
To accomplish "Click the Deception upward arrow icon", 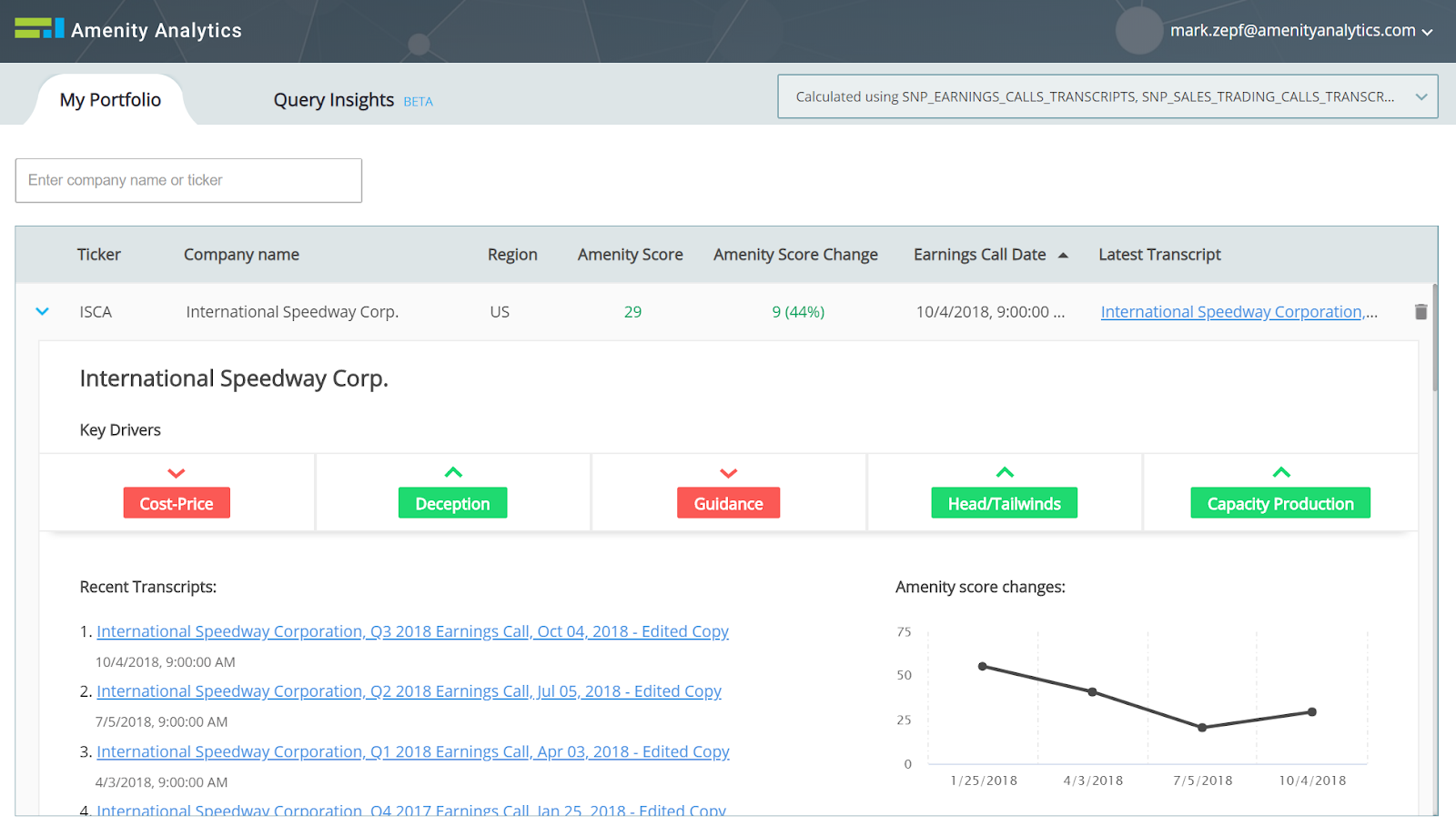I will 453,472.
